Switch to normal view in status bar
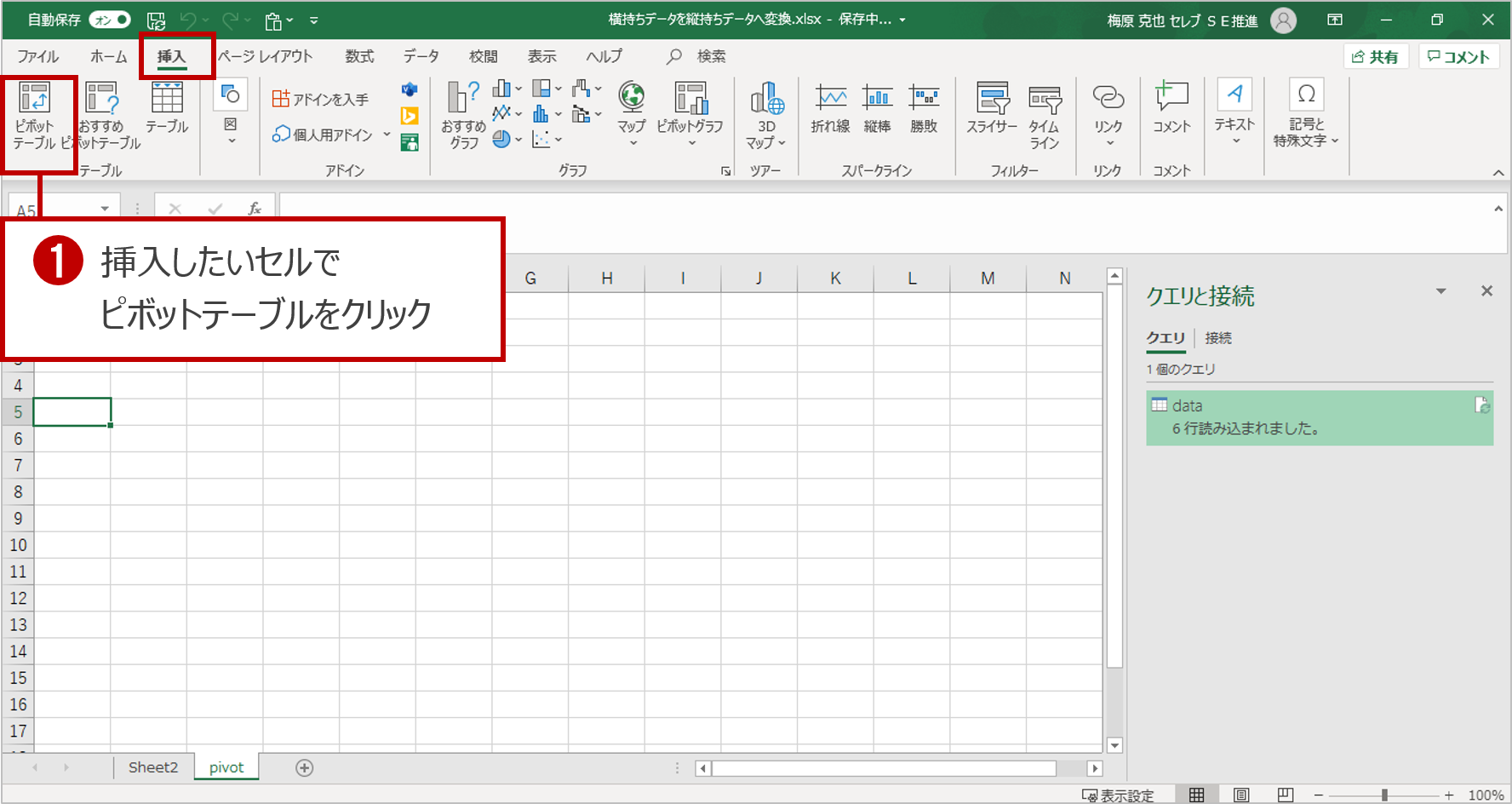The height and width of the screenshot is (804, 1512). pos(1196,795)
